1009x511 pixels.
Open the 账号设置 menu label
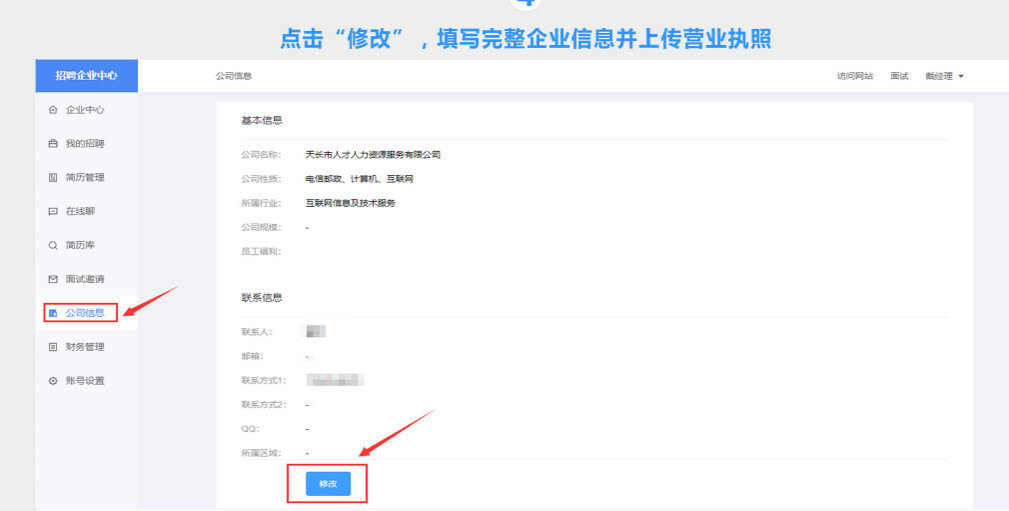[x=85, y=381]
